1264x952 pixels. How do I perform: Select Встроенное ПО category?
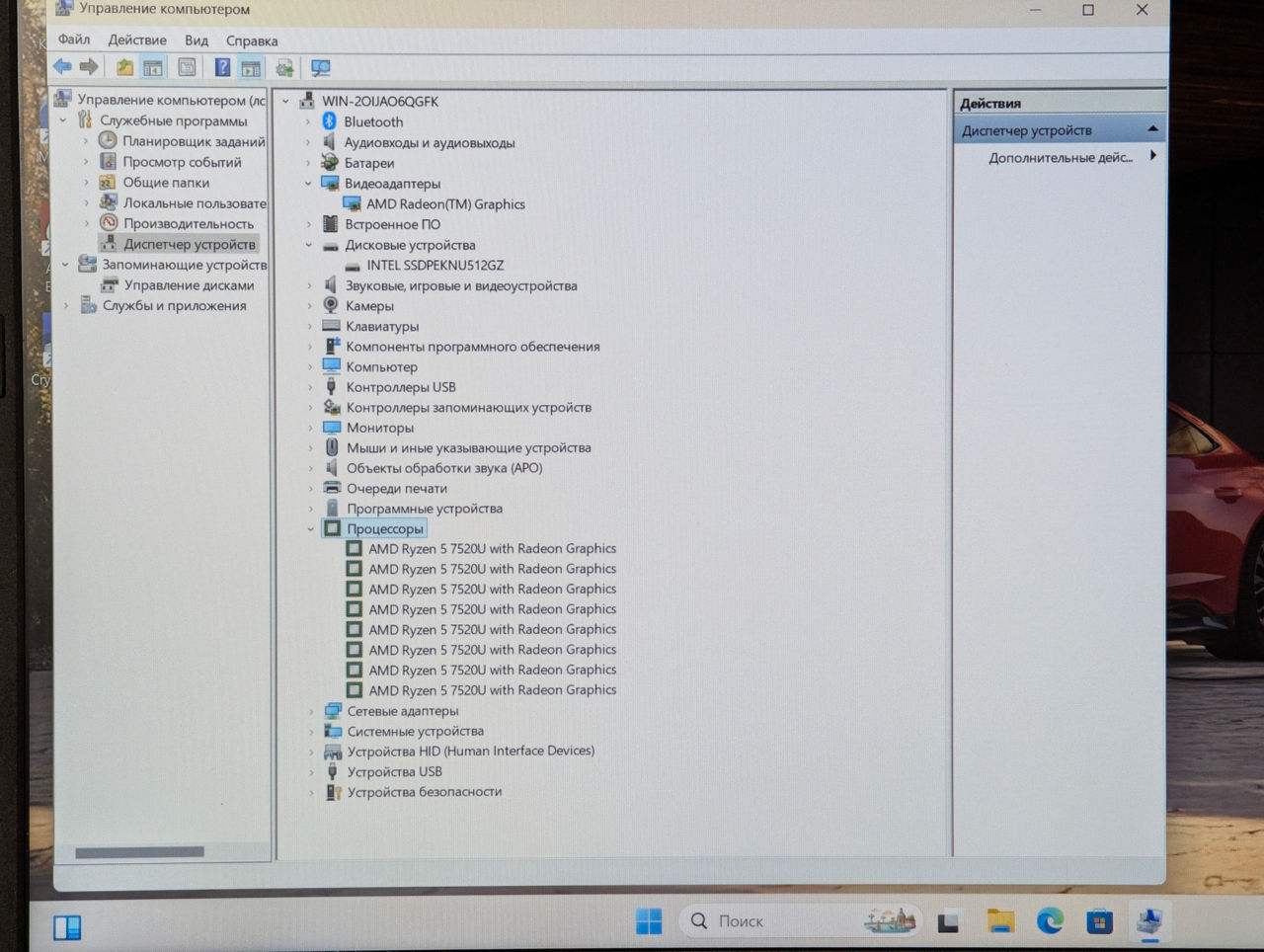[x=392, y=224]
